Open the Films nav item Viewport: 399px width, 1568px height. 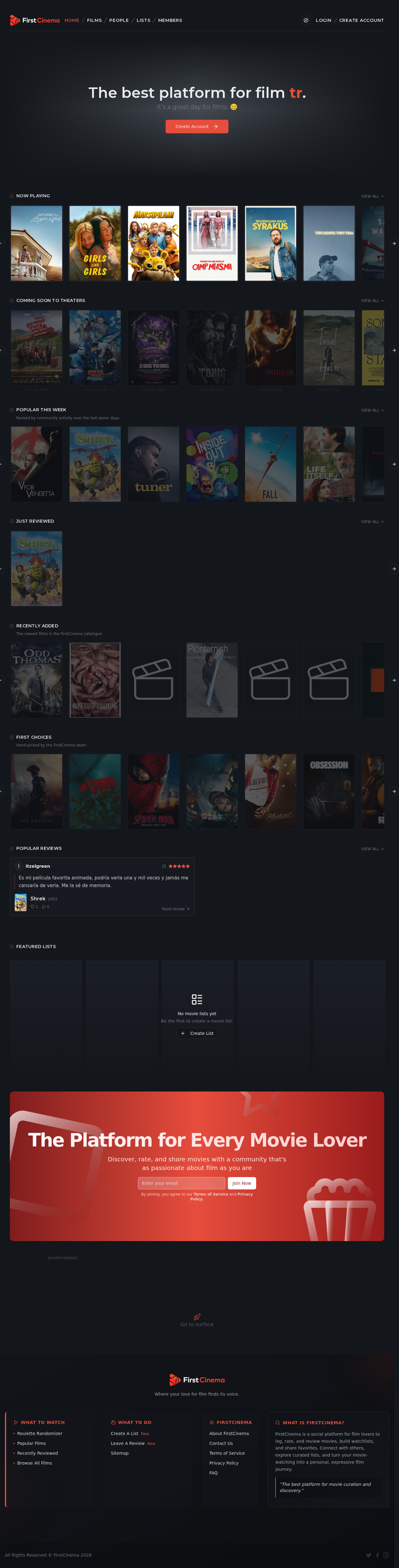[95, 20]
